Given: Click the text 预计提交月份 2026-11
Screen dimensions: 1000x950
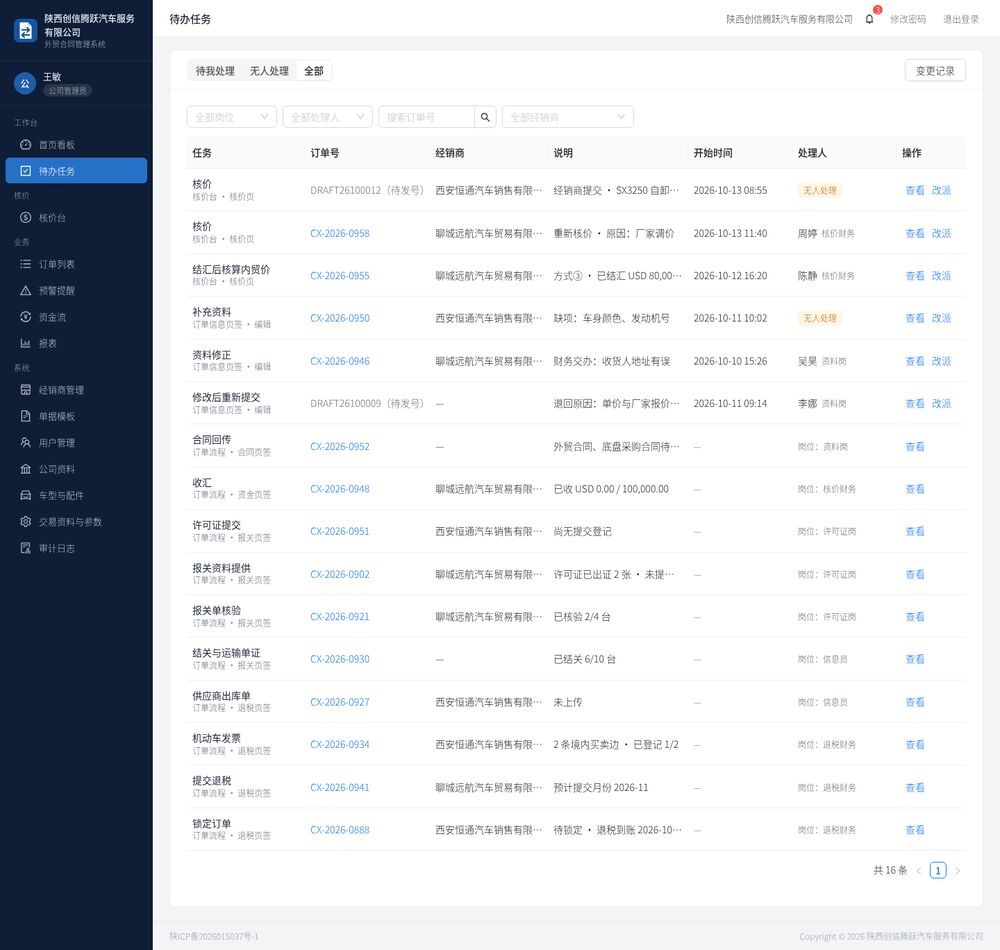Looking at the screenshot, I should [x=600, y=787].
